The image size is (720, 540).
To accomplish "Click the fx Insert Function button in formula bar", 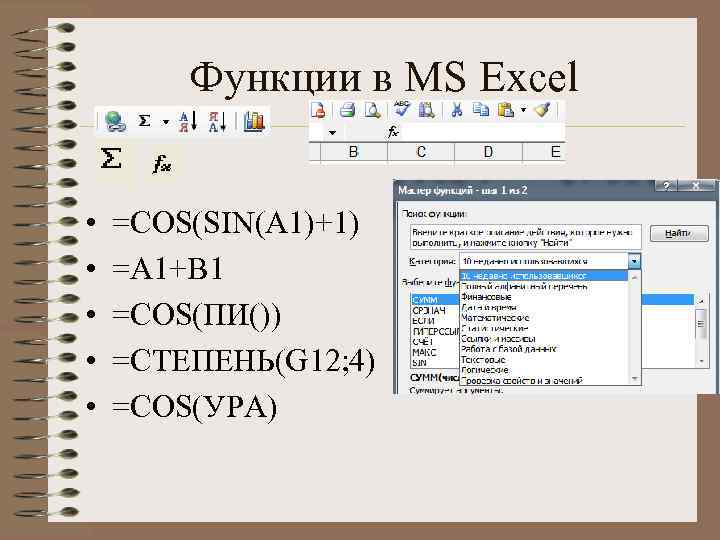I will click(x=394, y=132).
